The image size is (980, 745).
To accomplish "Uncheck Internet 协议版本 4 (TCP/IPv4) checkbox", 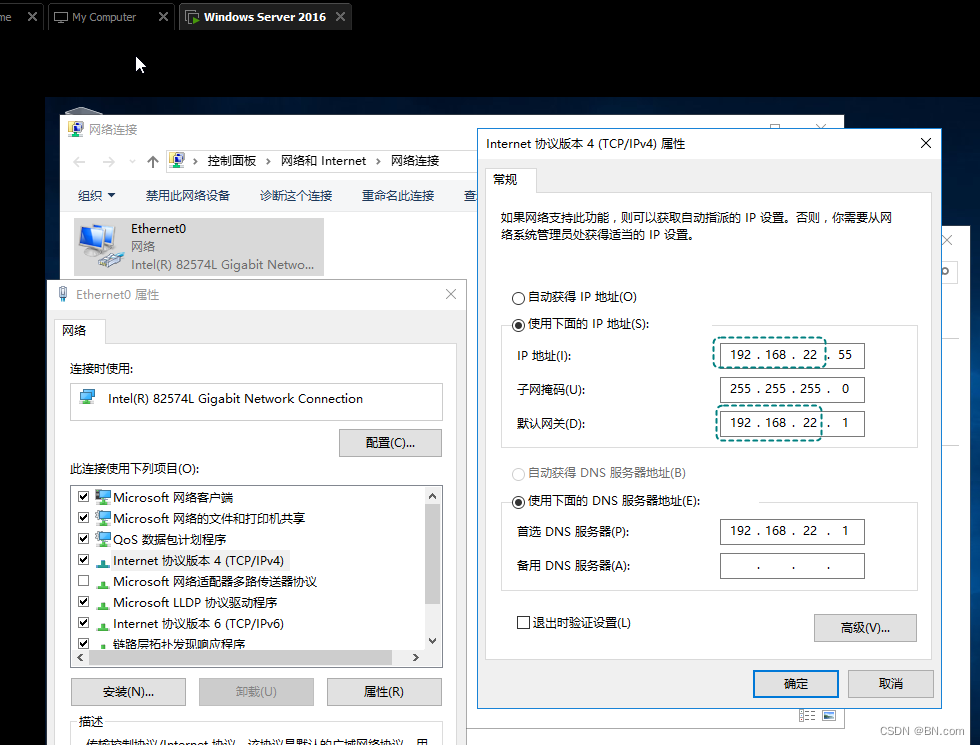I will point(83,559).
